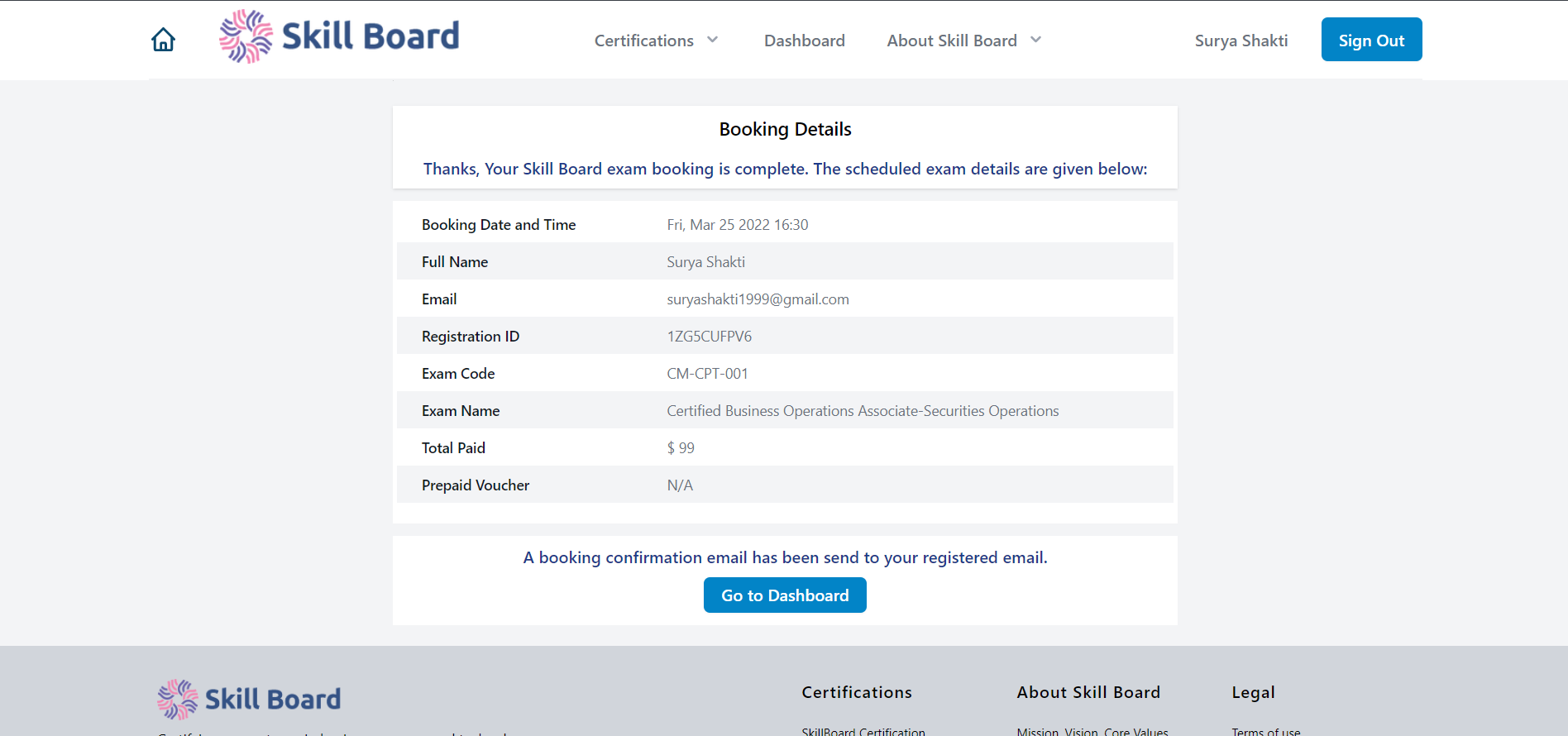Click the Booking Date and Time label

click(499, 225)
